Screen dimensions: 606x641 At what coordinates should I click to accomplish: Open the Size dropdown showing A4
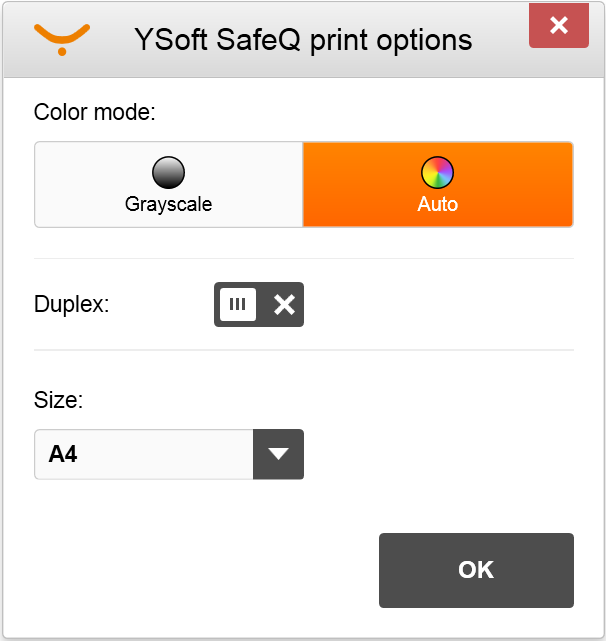pos(169,455)
